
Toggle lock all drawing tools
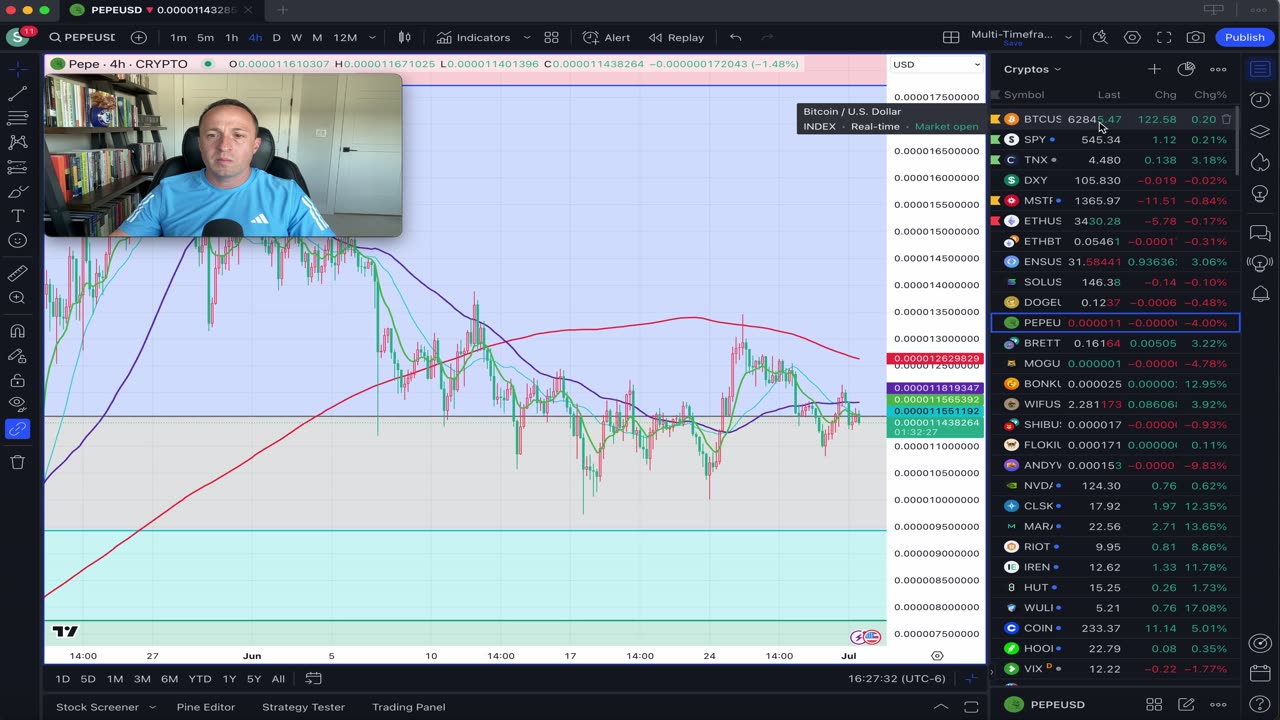pyautogui.click(x=17, y=380)
